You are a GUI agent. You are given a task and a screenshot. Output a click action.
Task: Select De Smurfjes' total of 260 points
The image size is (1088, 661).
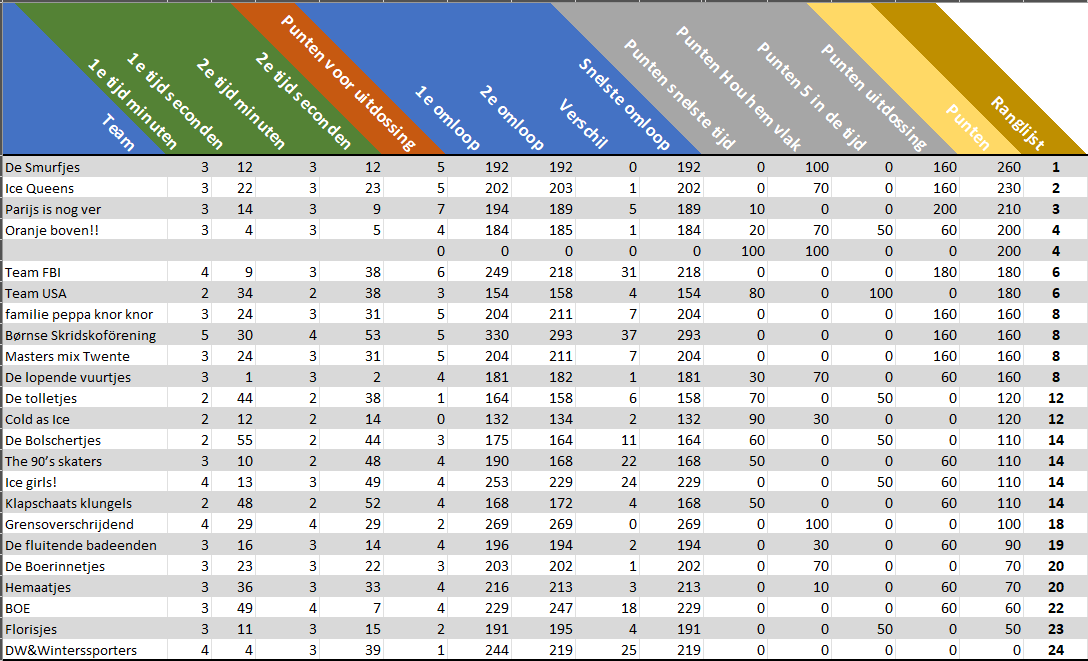[x=1009, y=167]
